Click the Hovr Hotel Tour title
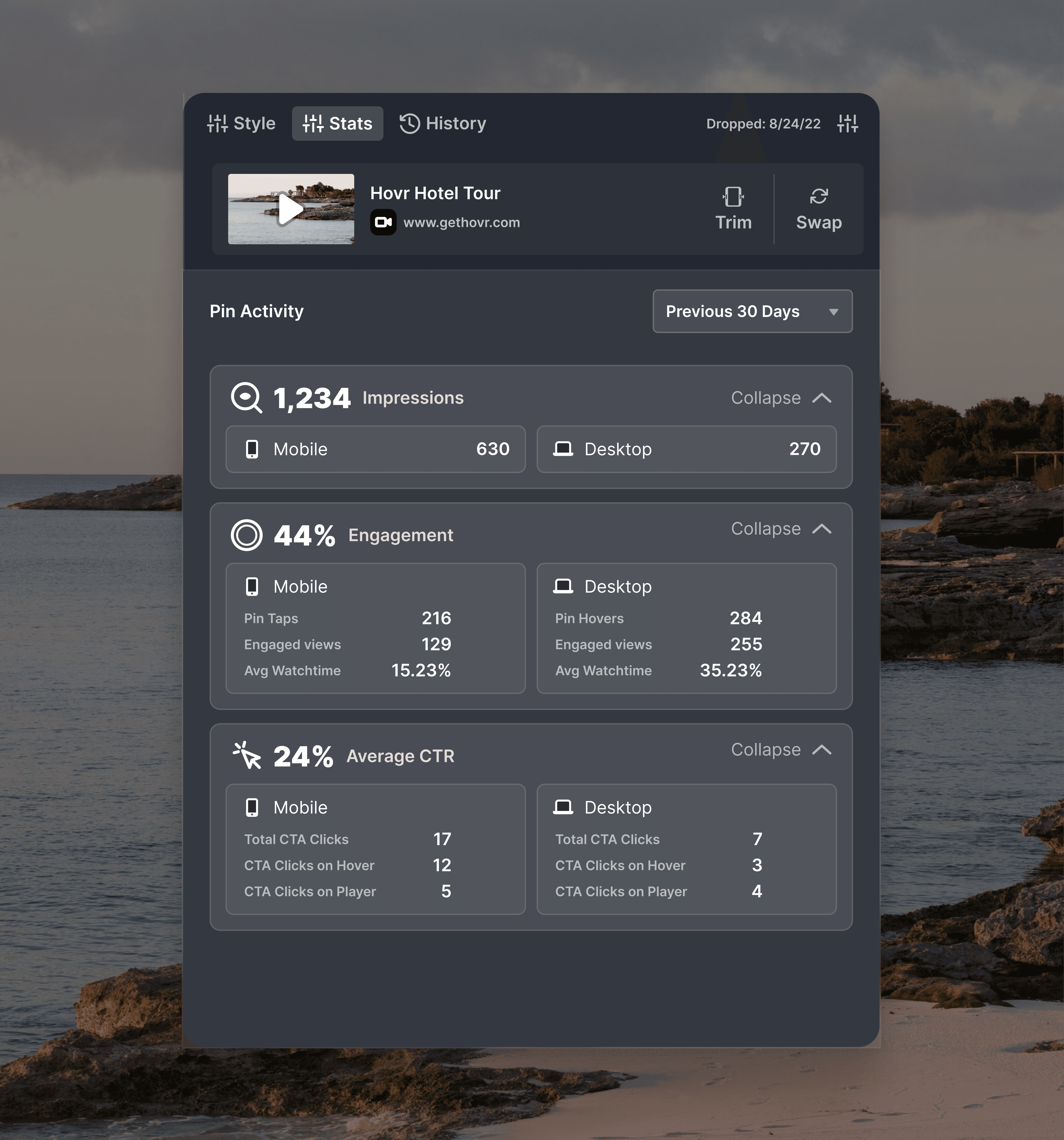This screenshot has width=1064, height=1140. [x=435, y=193]
